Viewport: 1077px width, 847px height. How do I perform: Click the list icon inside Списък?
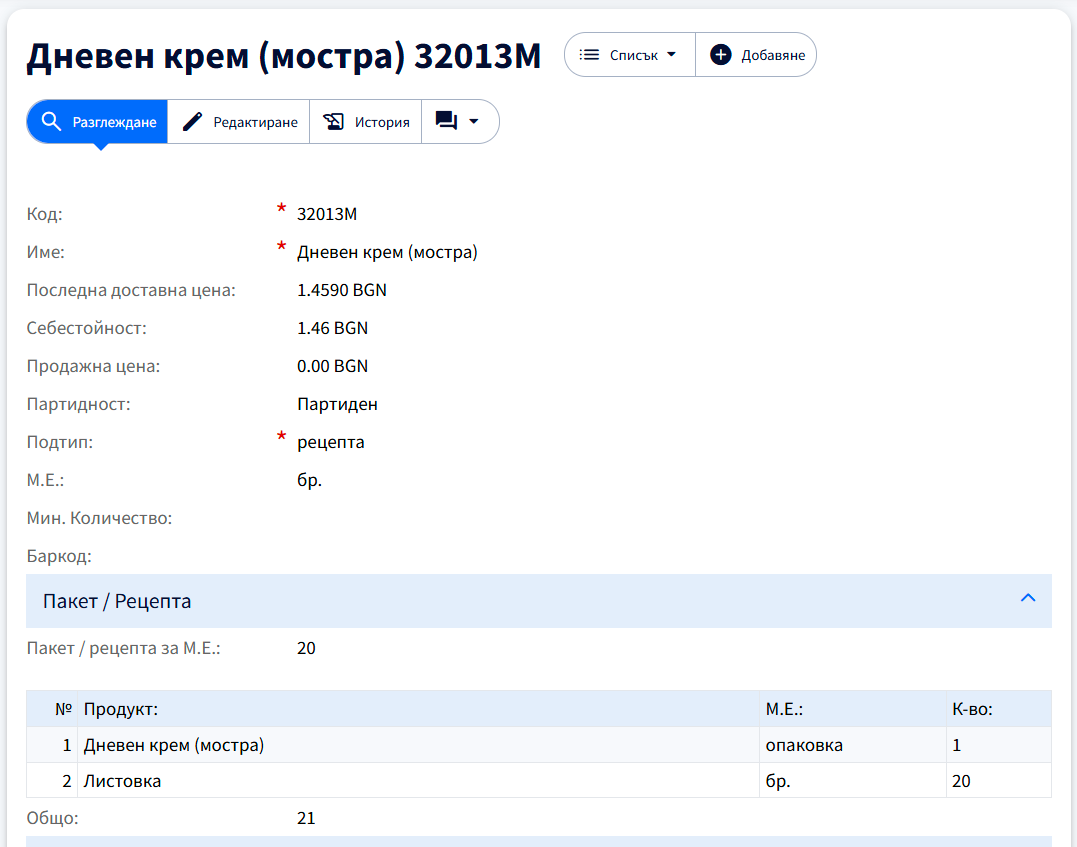pos(589,55)
